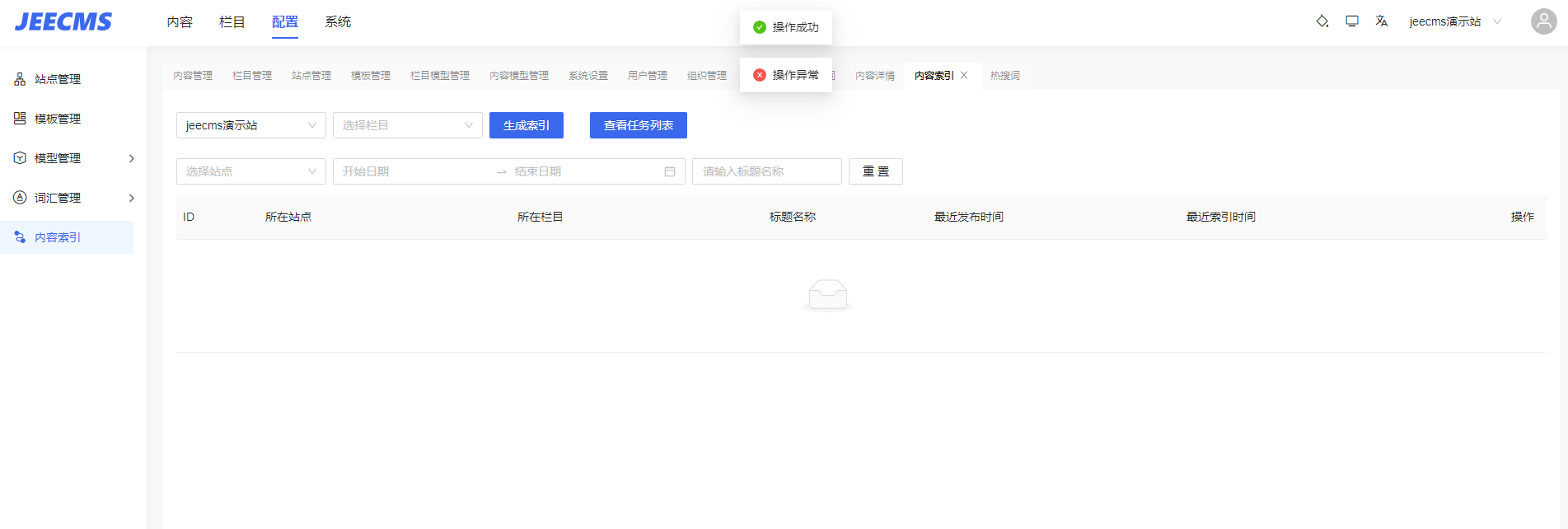Open the jeecms演示站 site dropdown in filter row
Screen dimensions: 1568x529
pos(251,125)
